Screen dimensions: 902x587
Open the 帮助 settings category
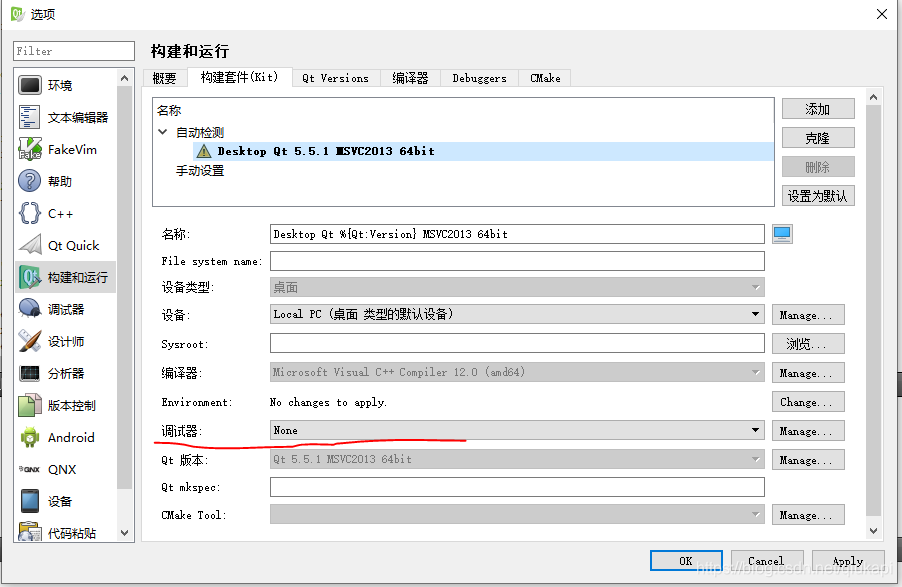pyautogui.click(x=66, y=181)
